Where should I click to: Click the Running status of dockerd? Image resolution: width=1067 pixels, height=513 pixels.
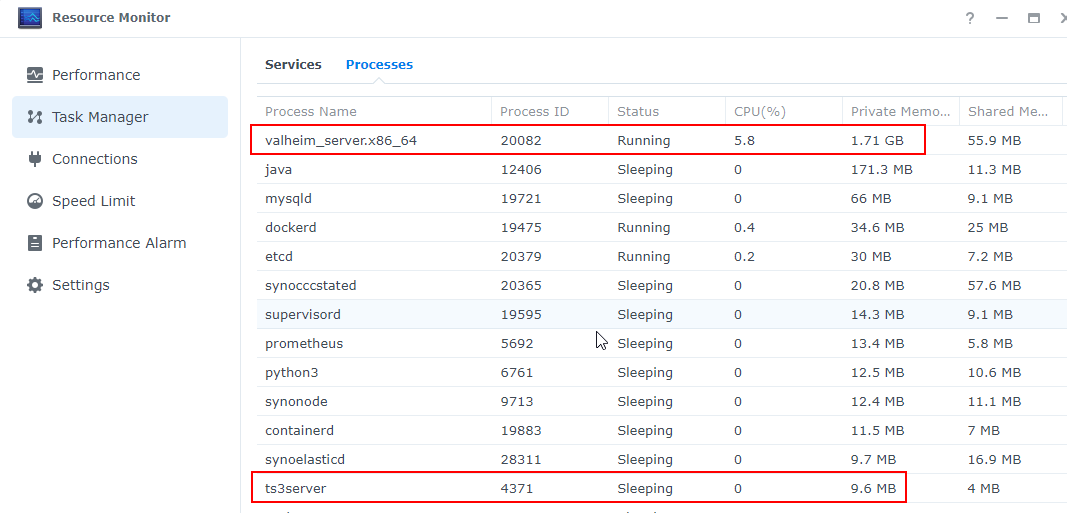click(644, 227)
